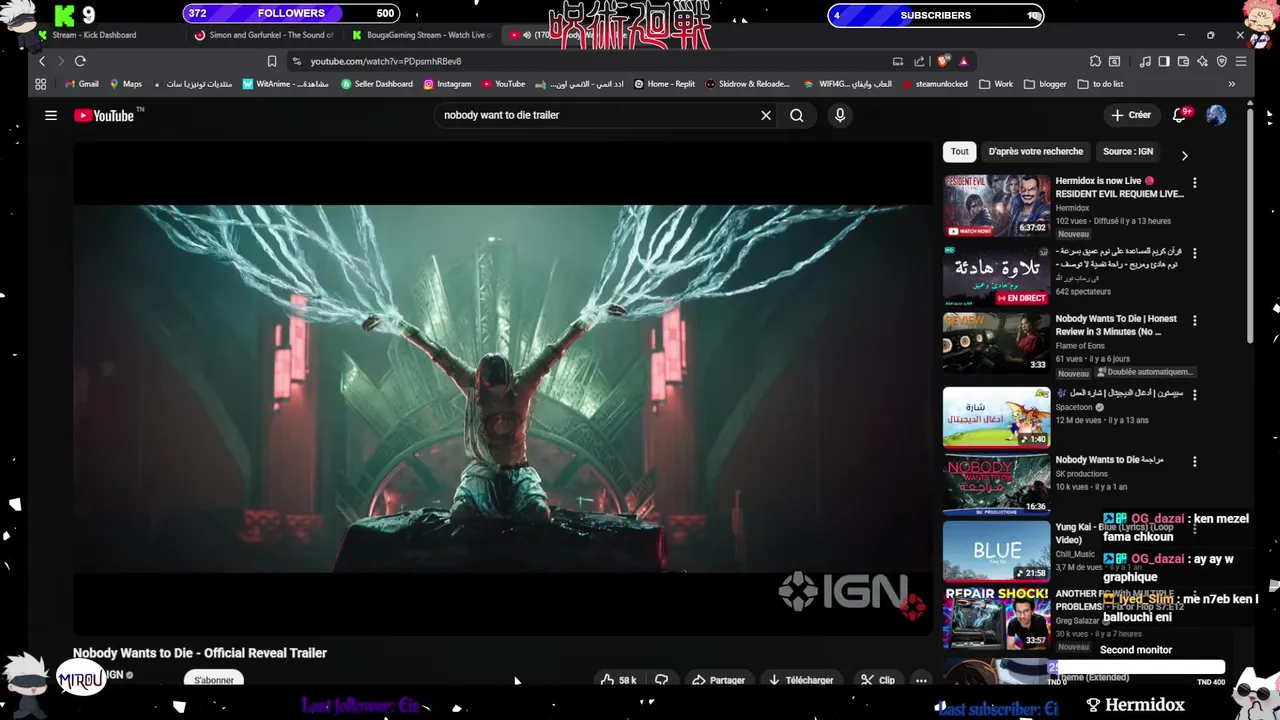
Task: Click the Télécharger download button
Action: (x=801, y=680)
